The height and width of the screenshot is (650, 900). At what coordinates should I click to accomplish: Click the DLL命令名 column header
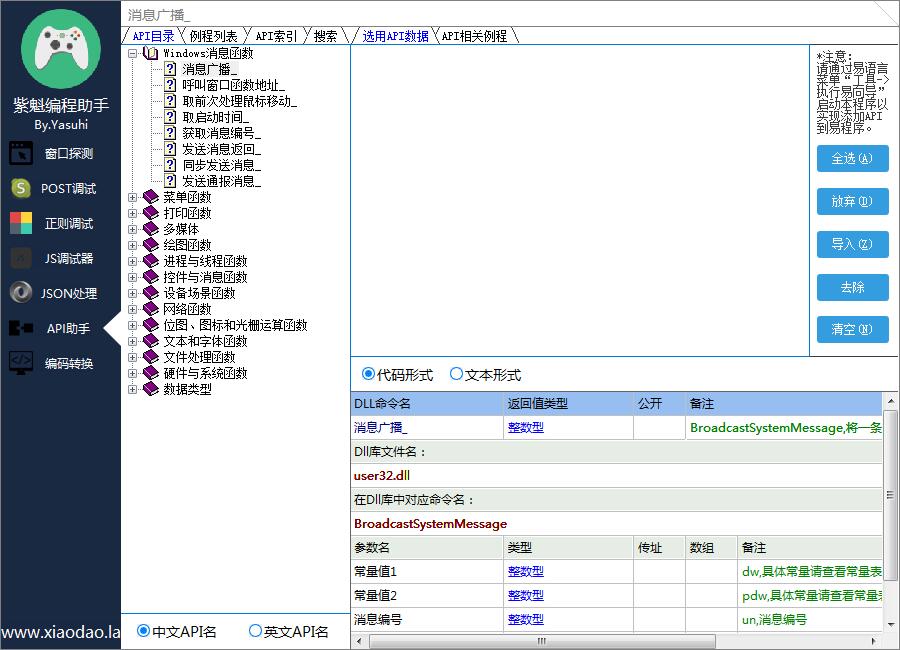click(427, 404)
